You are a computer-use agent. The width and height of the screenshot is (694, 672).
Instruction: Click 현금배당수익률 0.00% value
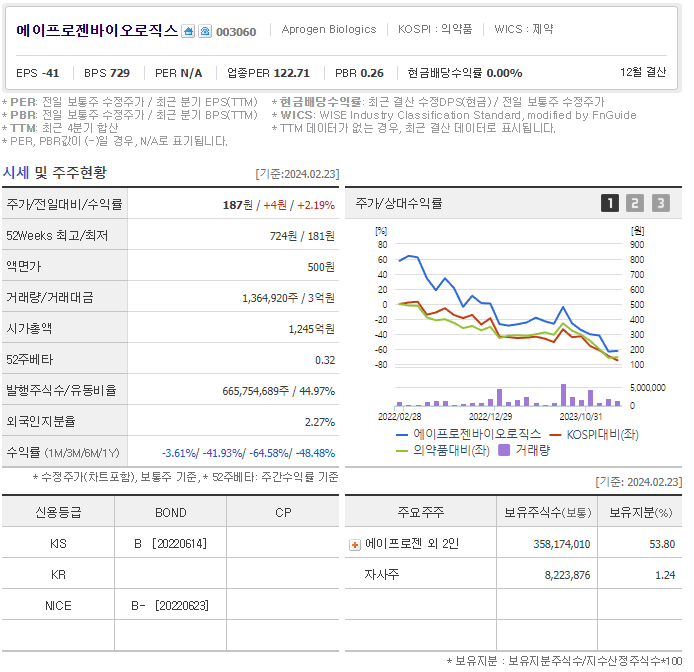[x=465, y=73]
